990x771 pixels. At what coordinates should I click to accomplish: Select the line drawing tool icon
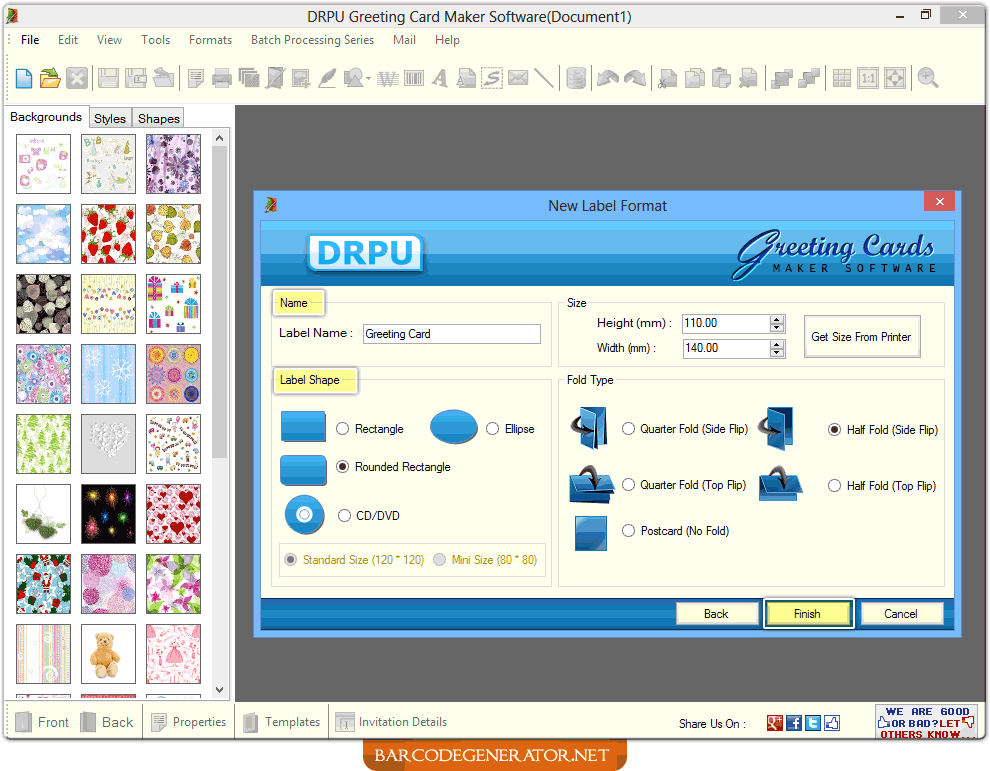(x=545, y=78)
